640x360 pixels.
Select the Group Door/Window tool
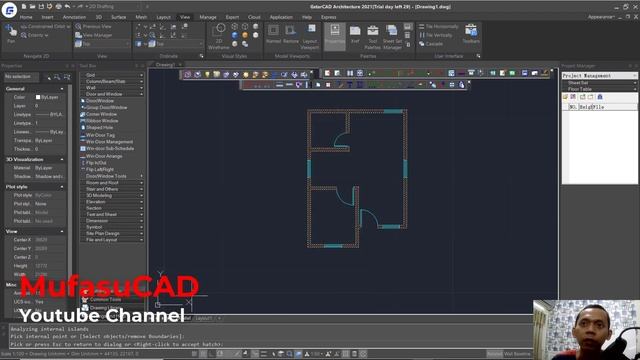pyautogui.click(x=104, y=107)
